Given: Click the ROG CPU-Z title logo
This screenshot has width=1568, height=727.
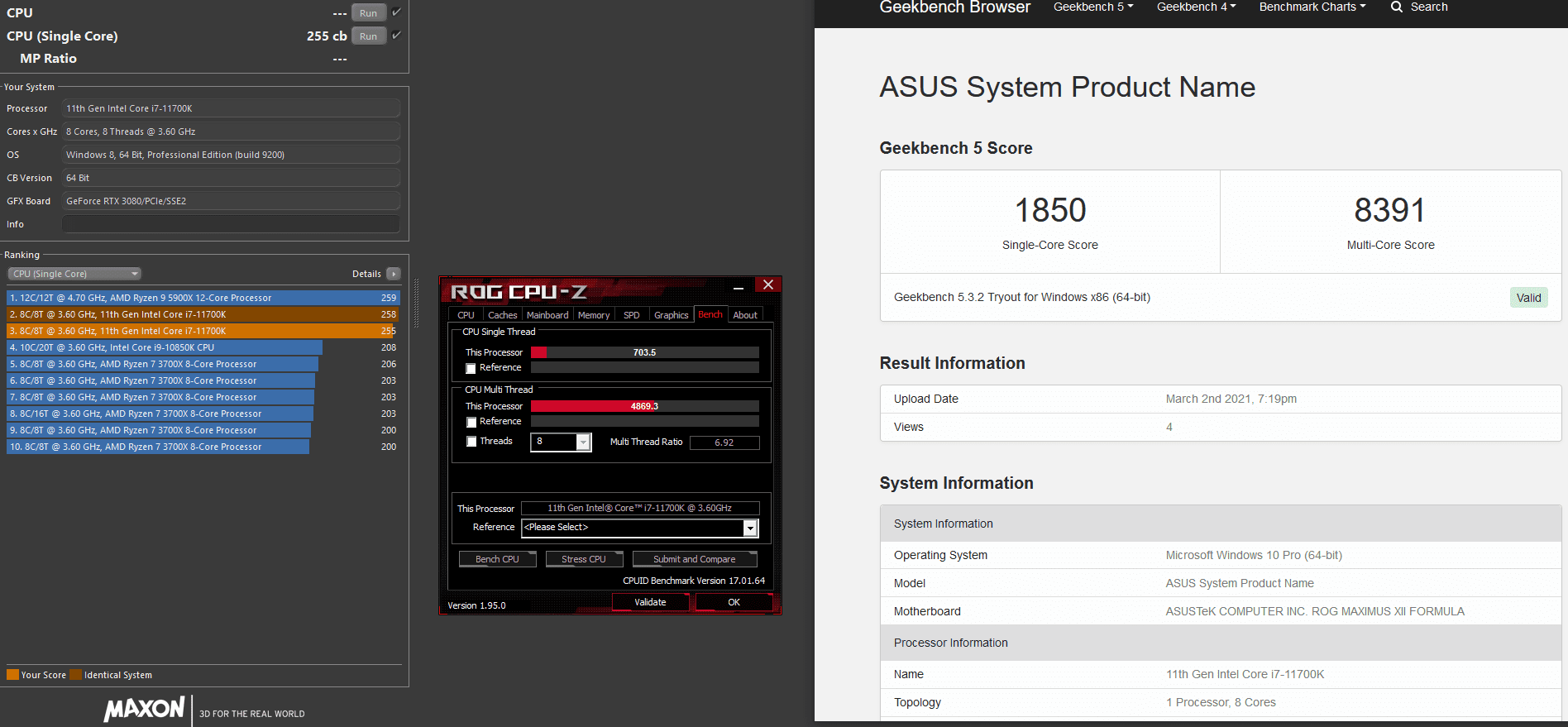Looking at the screenshot, I should 519,292.
